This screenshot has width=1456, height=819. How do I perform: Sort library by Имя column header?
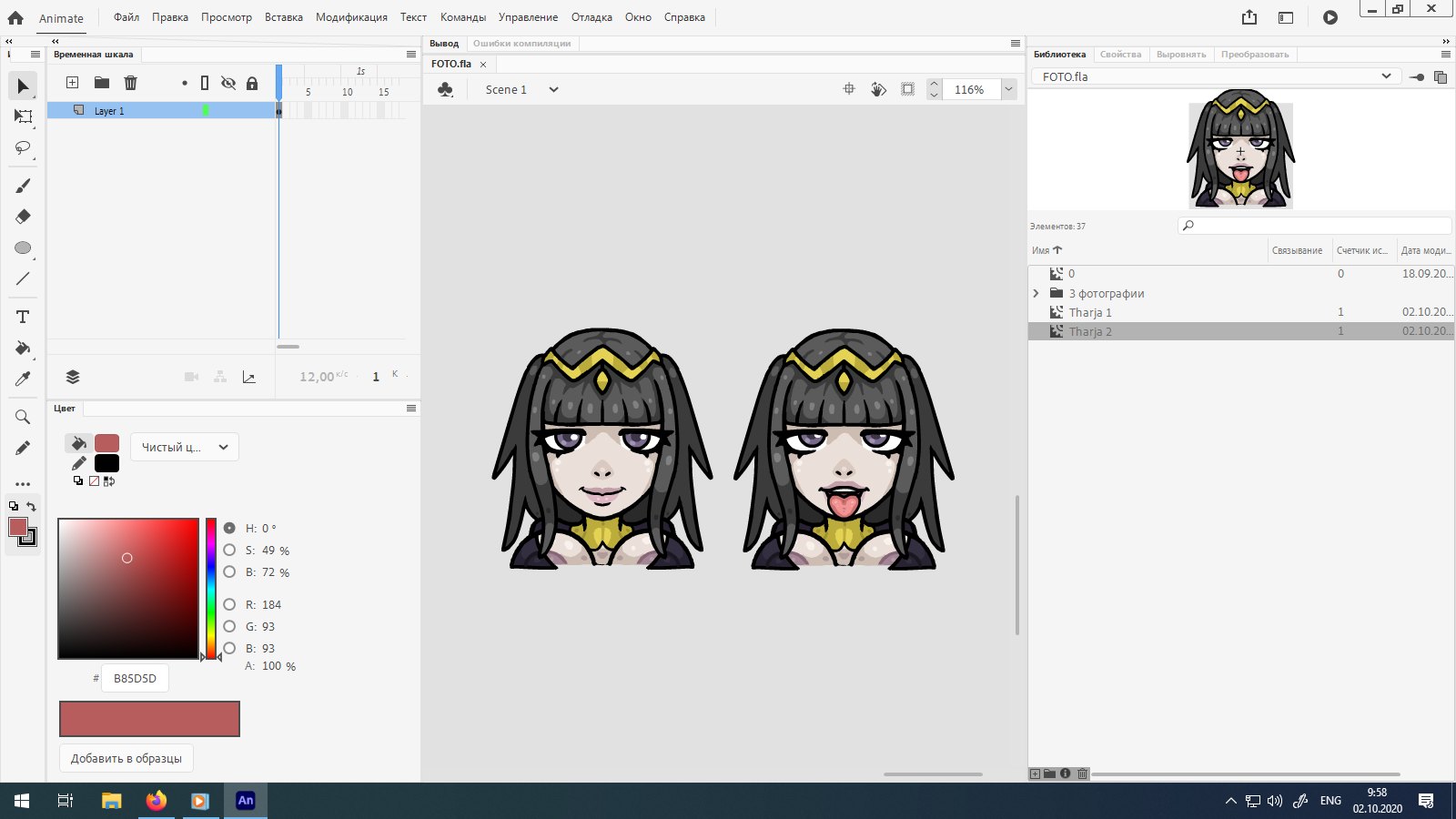click(1046, 250)
